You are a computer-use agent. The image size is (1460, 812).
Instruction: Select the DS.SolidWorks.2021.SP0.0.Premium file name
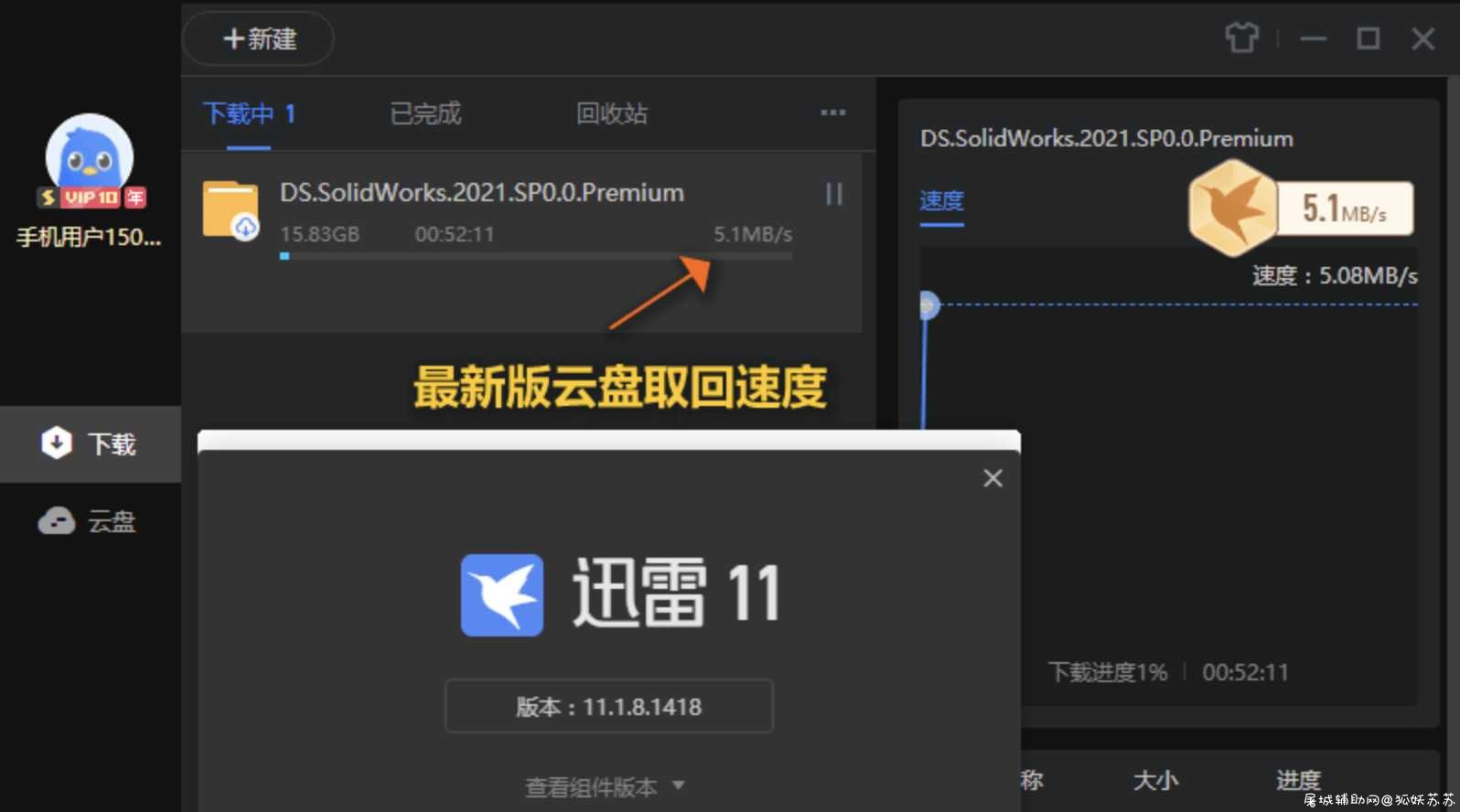coord(482,193)
